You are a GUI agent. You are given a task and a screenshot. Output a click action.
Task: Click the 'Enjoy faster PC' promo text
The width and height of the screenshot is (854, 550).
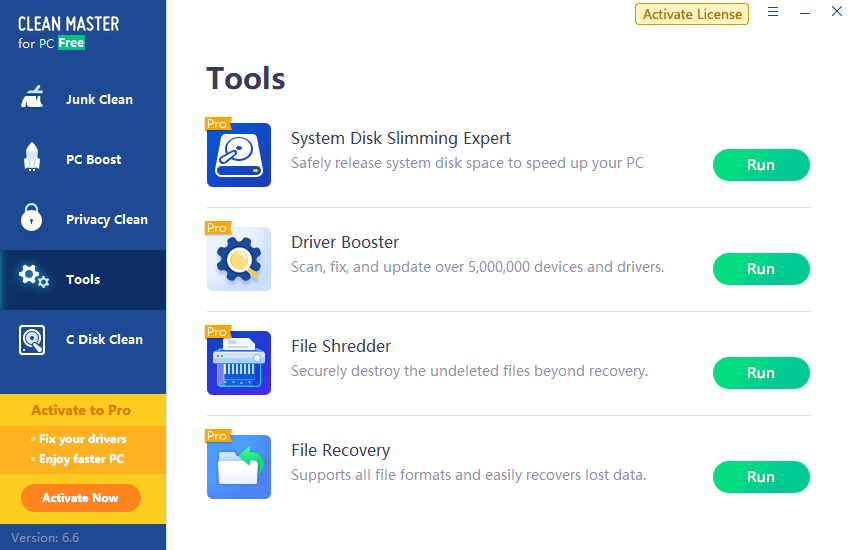pos(82,459)
